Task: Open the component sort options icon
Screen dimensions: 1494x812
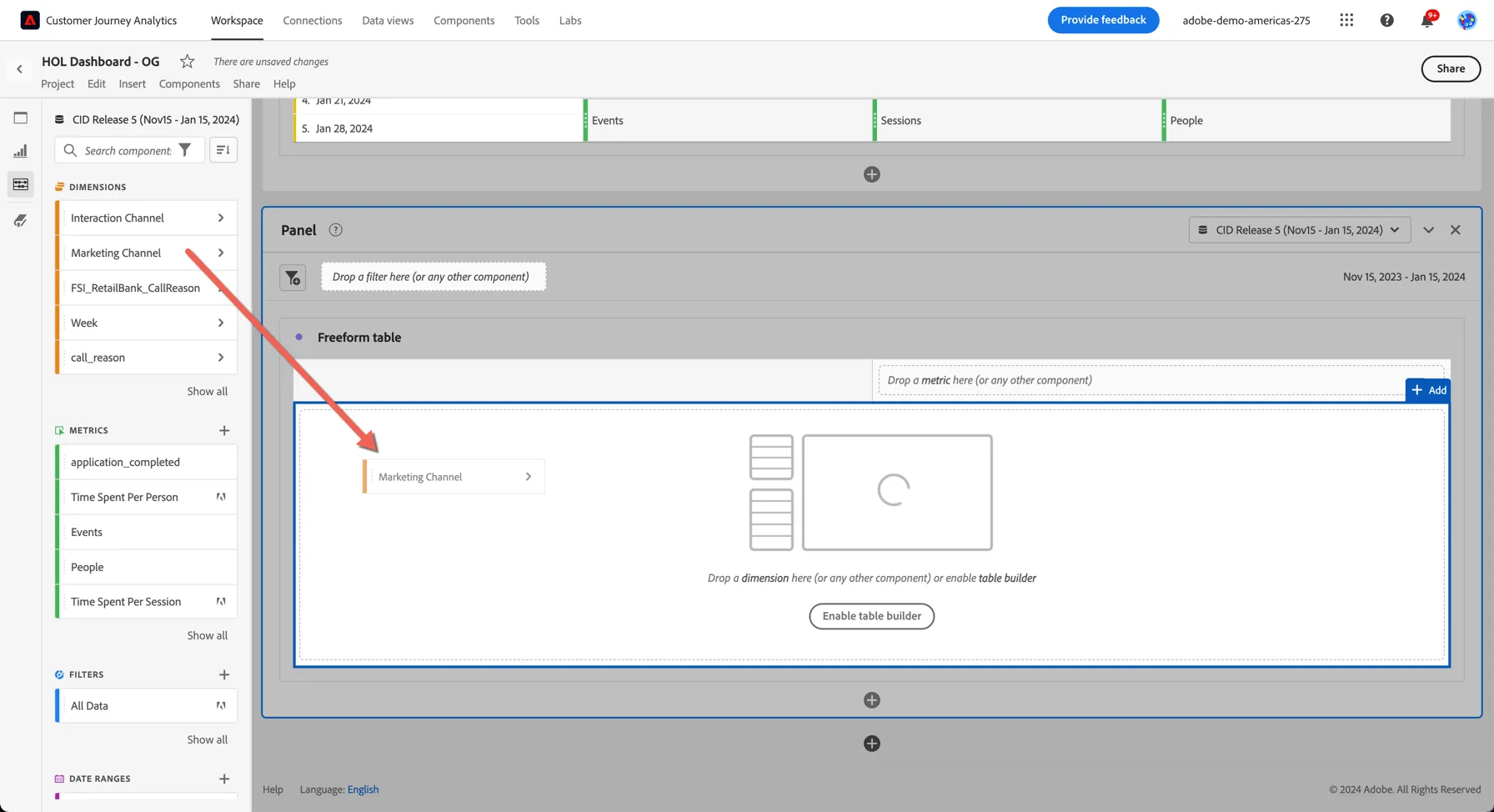Action: tap(223, 150)
